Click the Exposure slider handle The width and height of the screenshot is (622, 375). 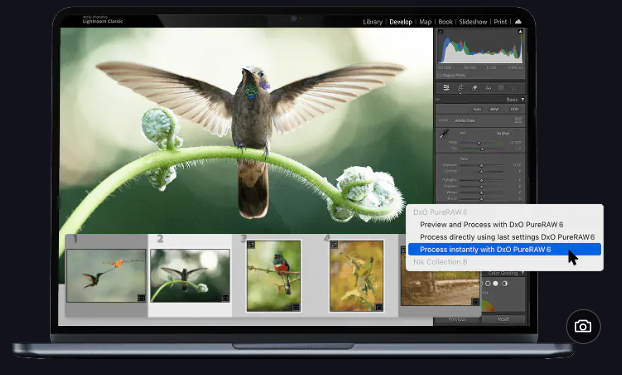(x=481, y=165)
